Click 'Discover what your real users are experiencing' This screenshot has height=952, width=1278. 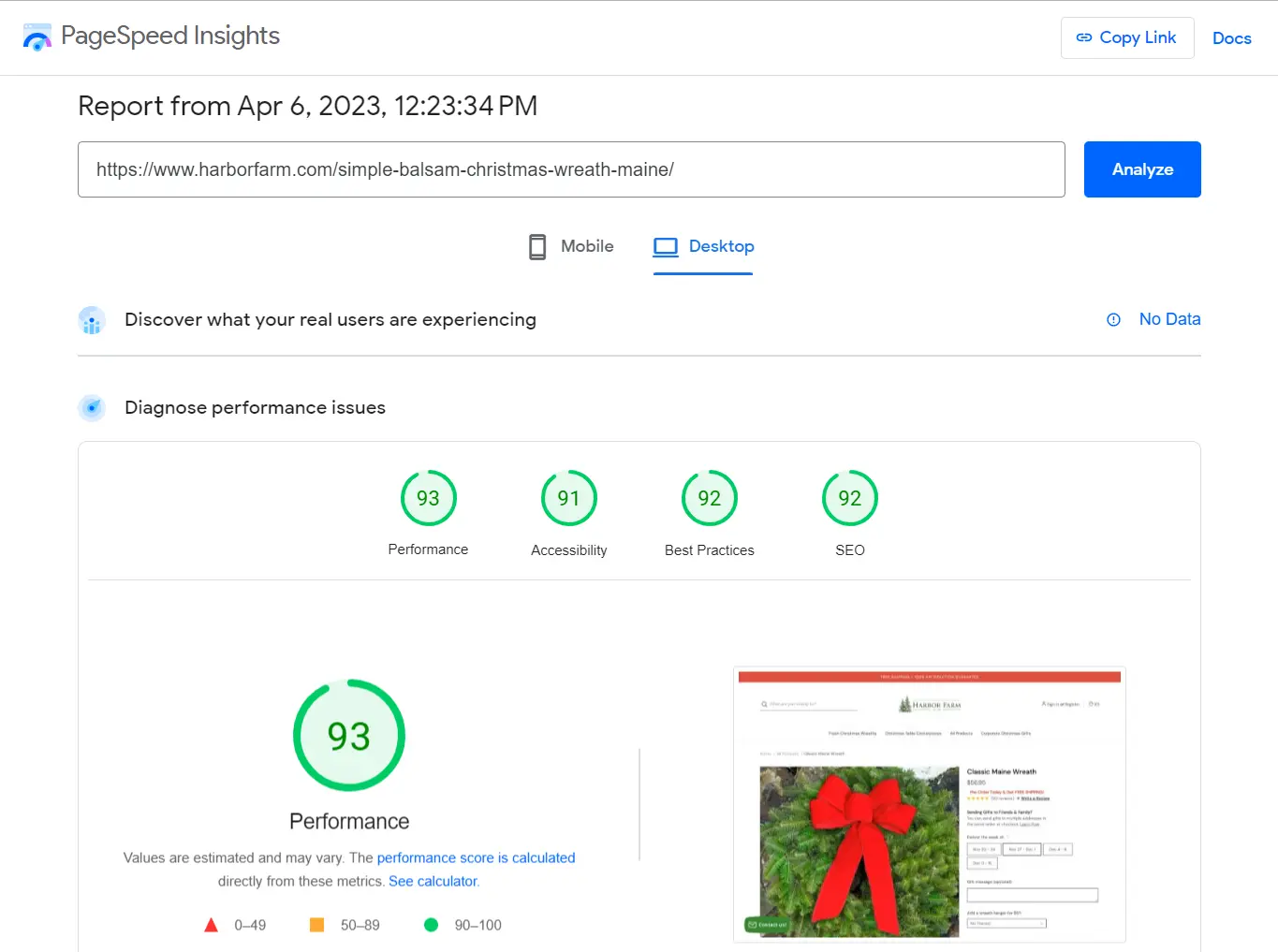(331, 319)
